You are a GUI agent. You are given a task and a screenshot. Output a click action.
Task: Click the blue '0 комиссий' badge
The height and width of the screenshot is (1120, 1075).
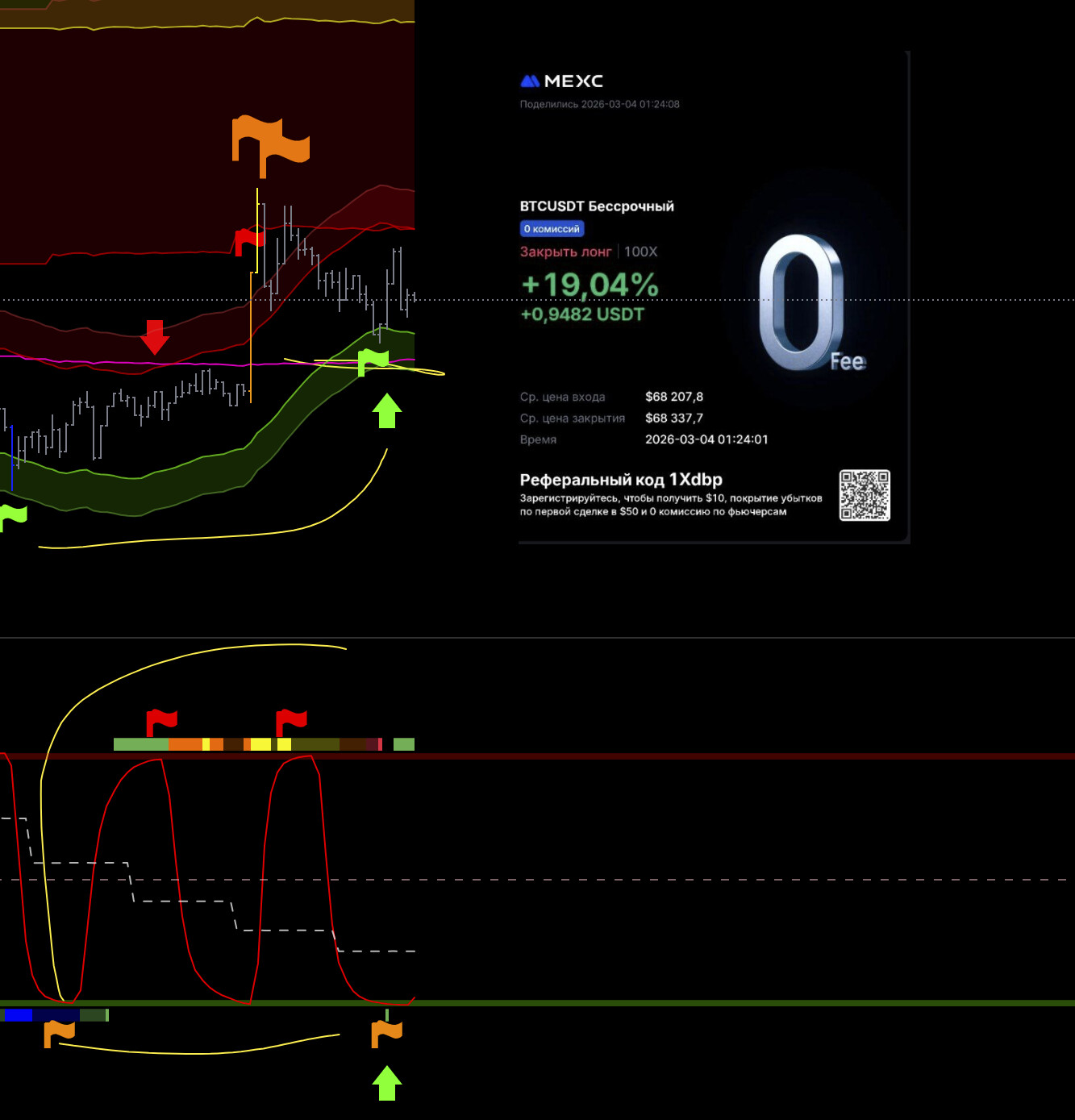552,229
